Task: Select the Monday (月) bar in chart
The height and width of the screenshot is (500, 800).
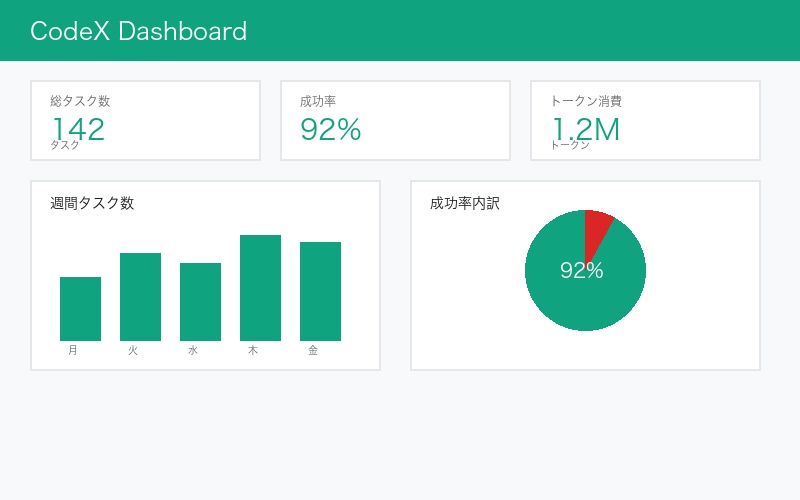Action: coord(80,309)
